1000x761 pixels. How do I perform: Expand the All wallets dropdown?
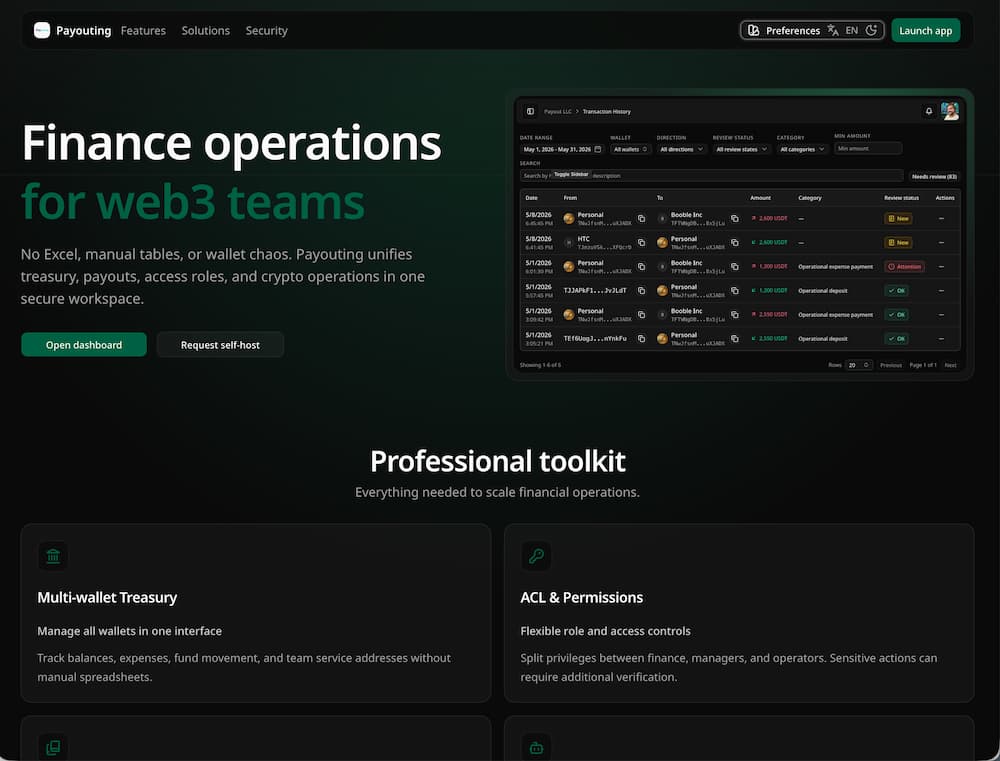[x=630, y=149]
